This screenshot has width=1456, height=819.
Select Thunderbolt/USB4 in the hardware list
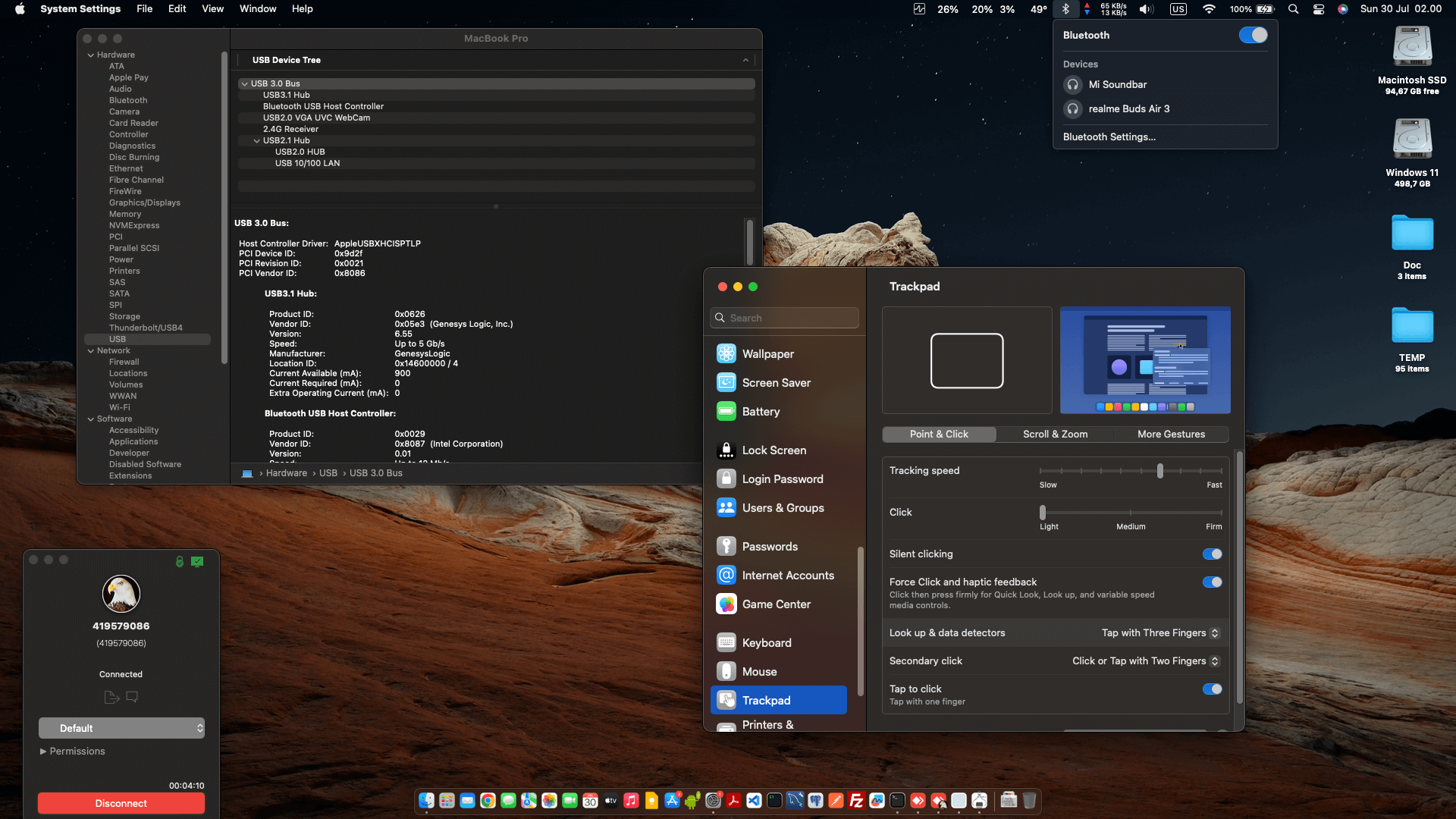(x=146, y=328)
